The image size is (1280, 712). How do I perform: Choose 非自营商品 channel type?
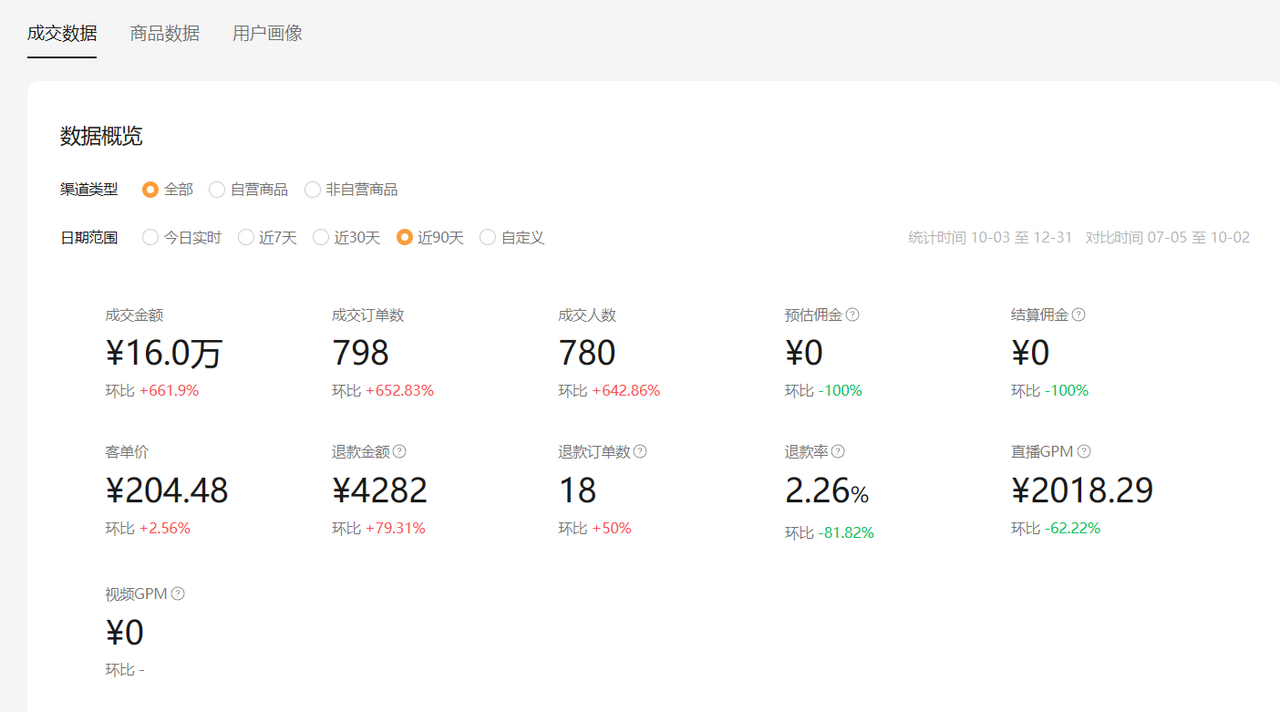[x=313, y=190]
